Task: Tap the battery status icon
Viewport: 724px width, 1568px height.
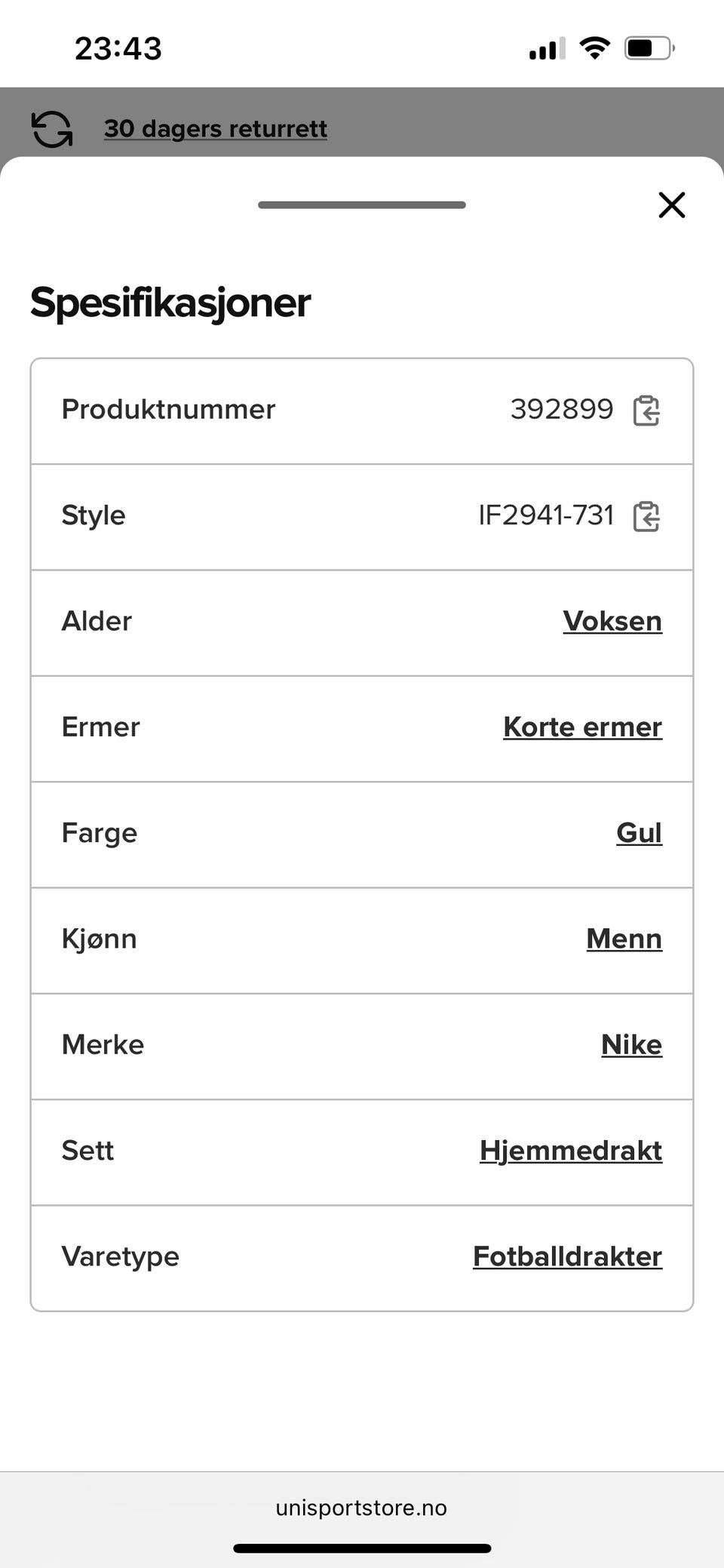Action: [649, 48]
